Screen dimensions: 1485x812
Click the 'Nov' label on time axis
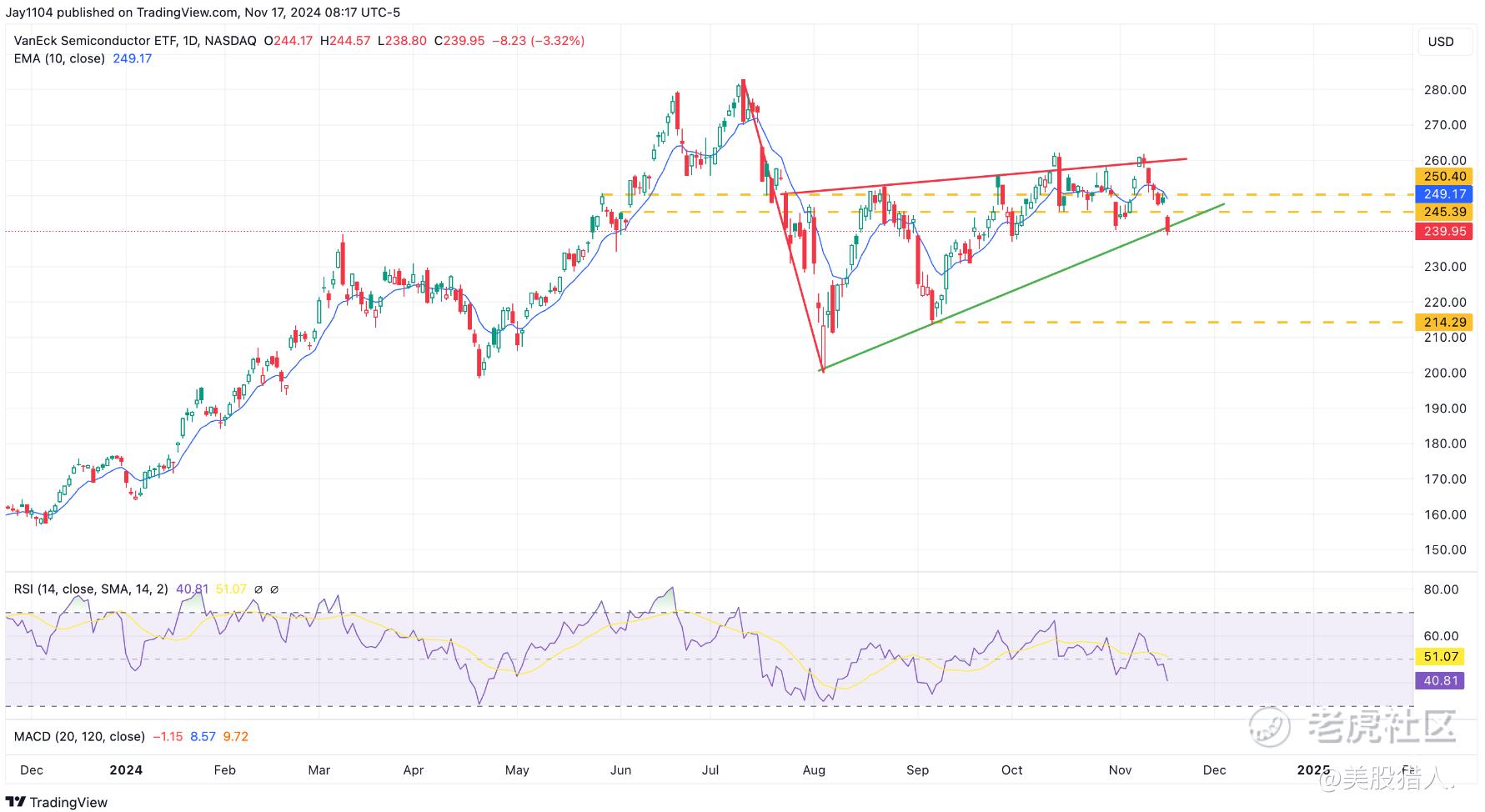1120,769
